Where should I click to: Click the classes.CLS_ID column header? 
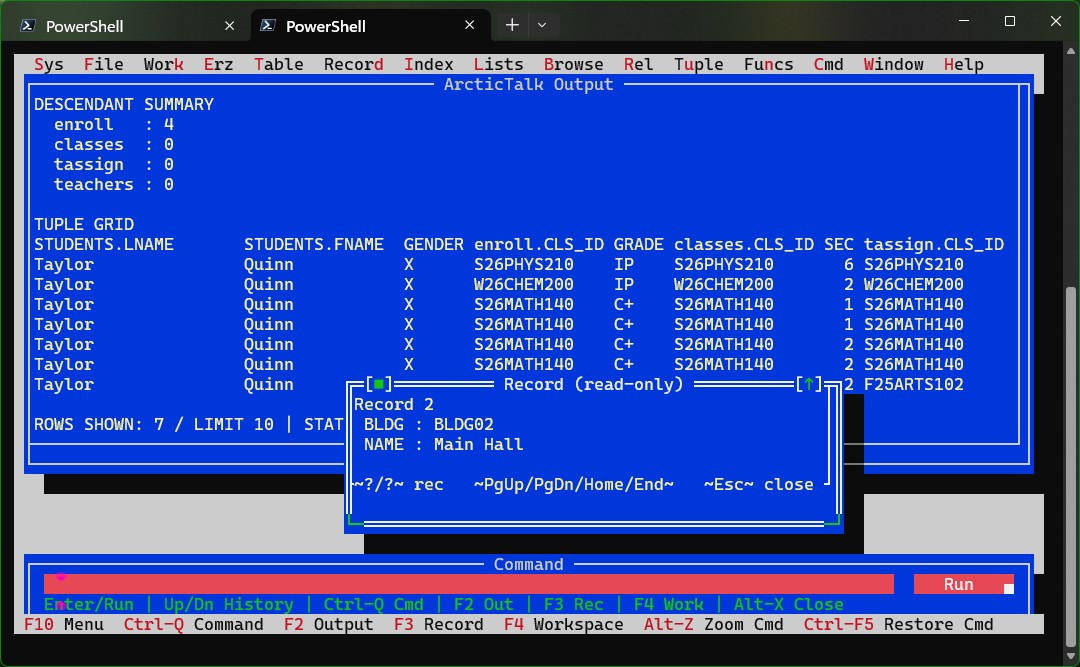tap(744, 245)
